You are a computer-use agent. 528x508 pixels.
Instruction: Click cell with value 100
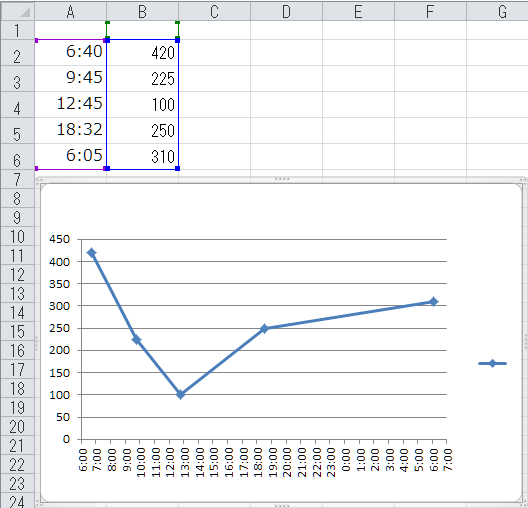click(x=142, y=105)
